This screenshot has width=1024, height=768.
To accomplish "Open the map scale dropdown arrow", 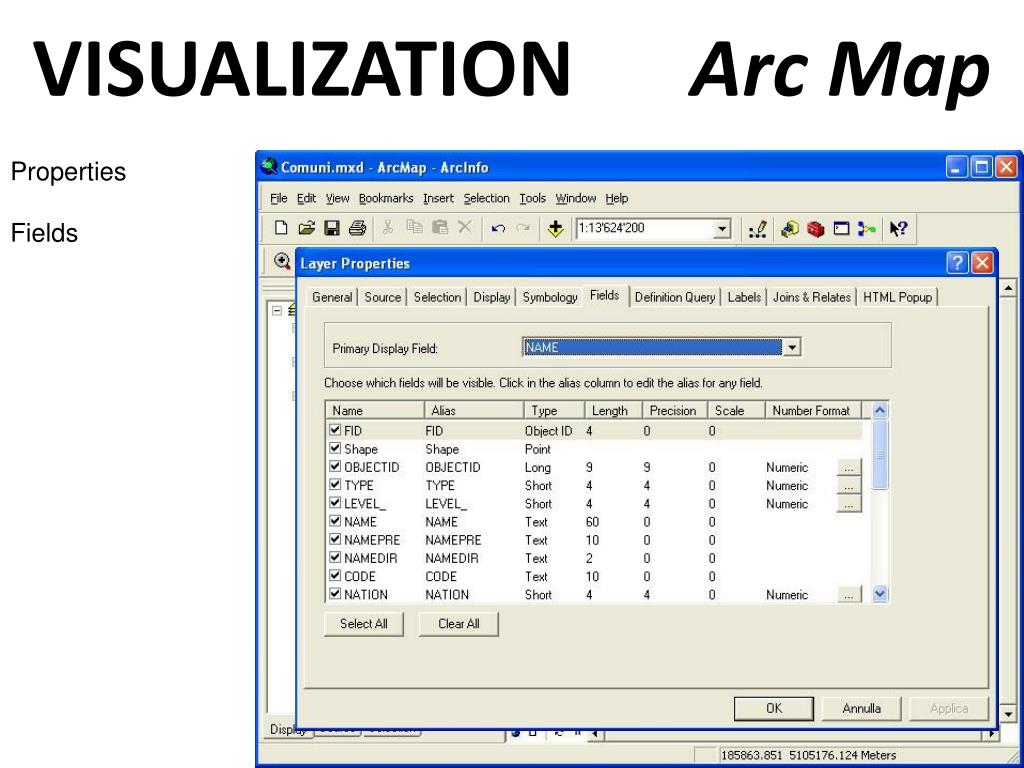I will 722,229.
